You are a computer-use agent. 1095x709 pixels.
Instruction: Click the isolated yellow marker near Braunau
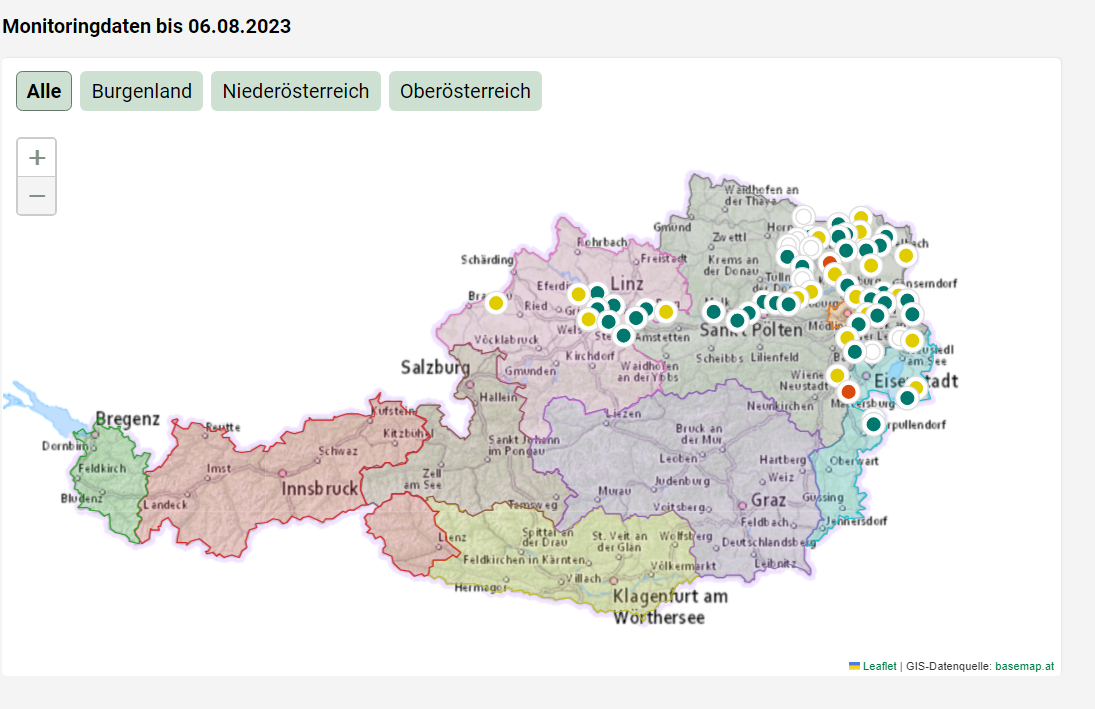tap(496, 303)
